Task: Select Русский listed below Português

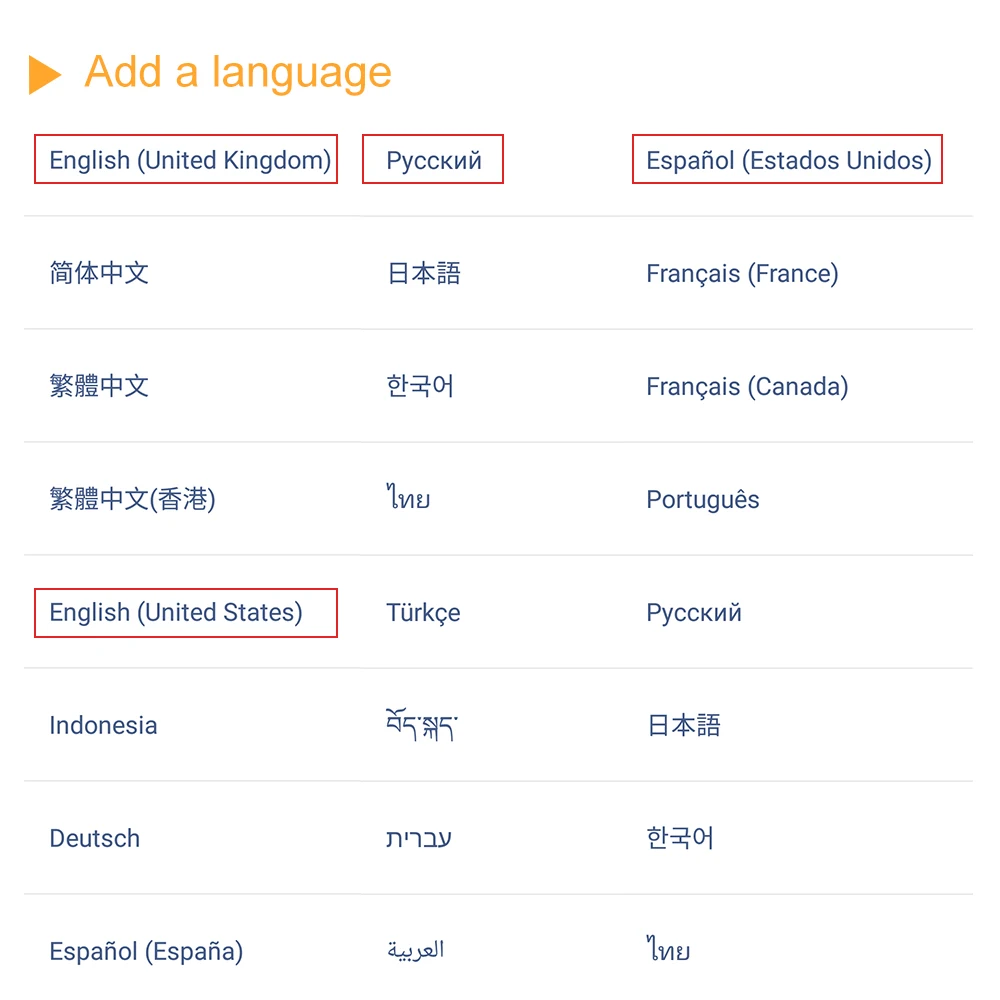Action: (694, 612)
